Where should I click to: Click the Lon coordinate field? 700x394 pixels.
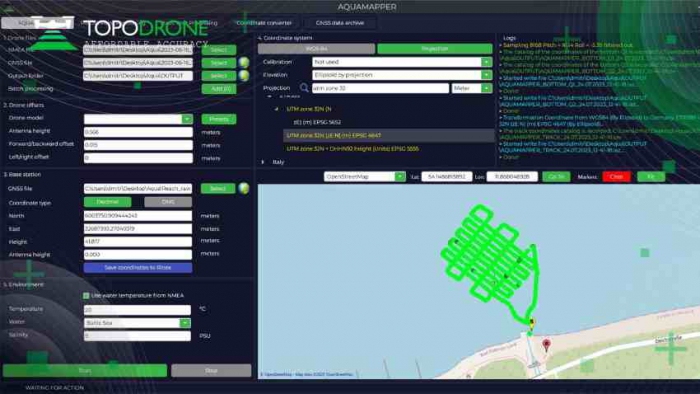(512, 177)
